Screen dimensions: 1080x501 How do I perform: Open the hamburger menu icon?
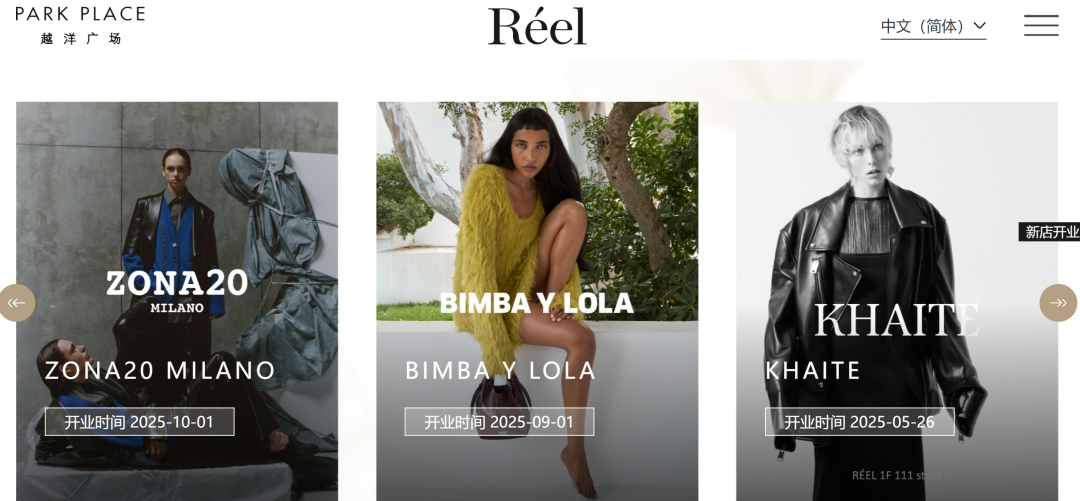click(x=1041, y=25)
